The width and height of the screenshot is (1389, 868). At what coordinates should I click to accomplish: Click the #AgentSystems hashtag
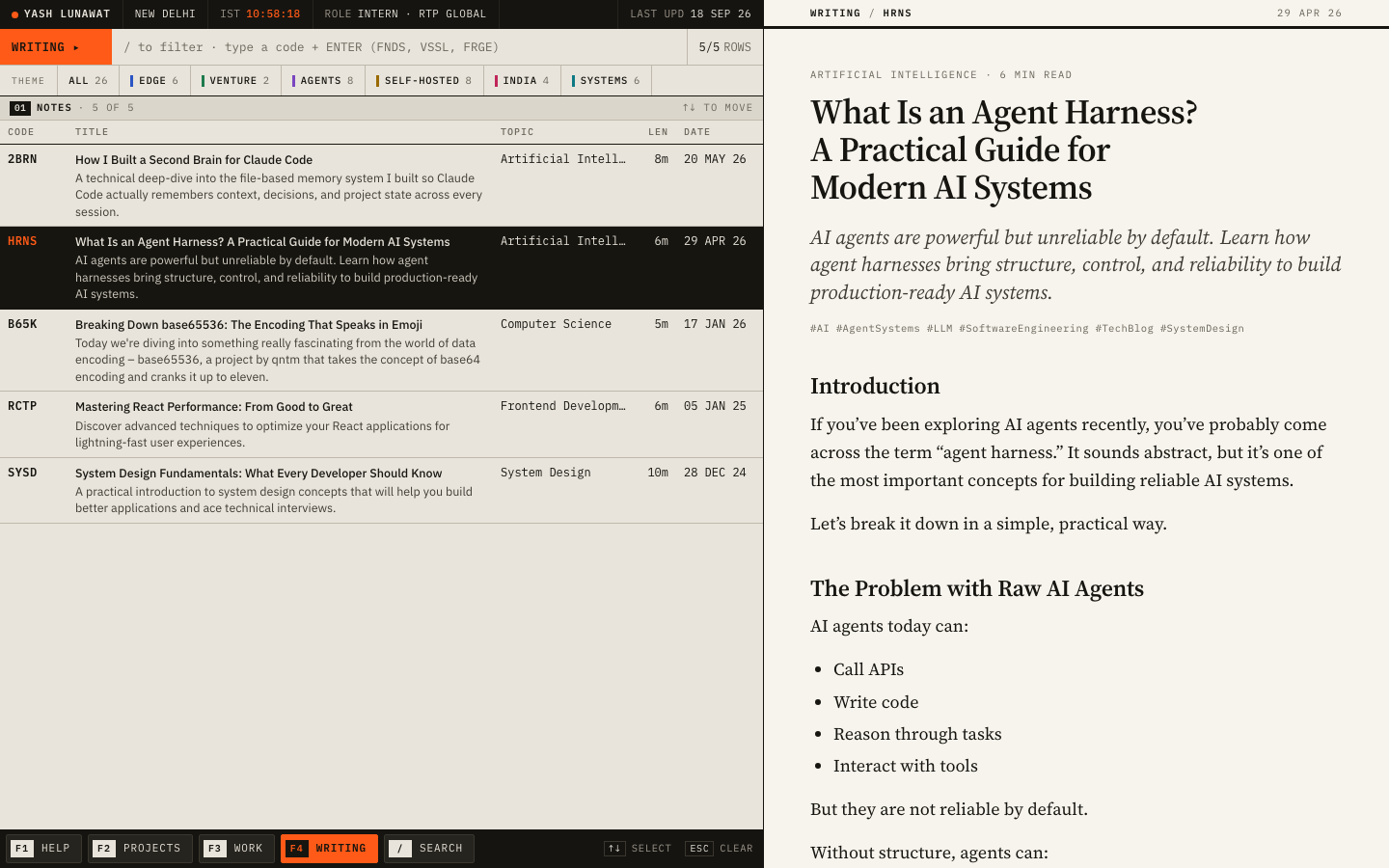tap(878, 329)
